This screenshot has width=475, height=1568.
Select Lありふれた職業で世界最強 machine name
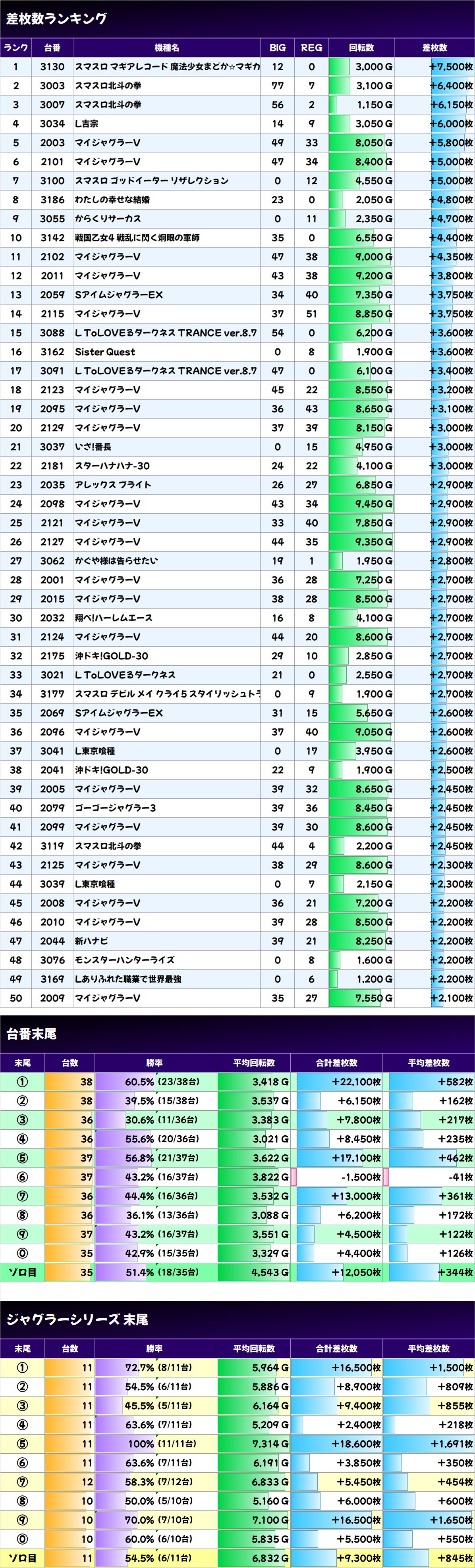[x=128, y=979]
